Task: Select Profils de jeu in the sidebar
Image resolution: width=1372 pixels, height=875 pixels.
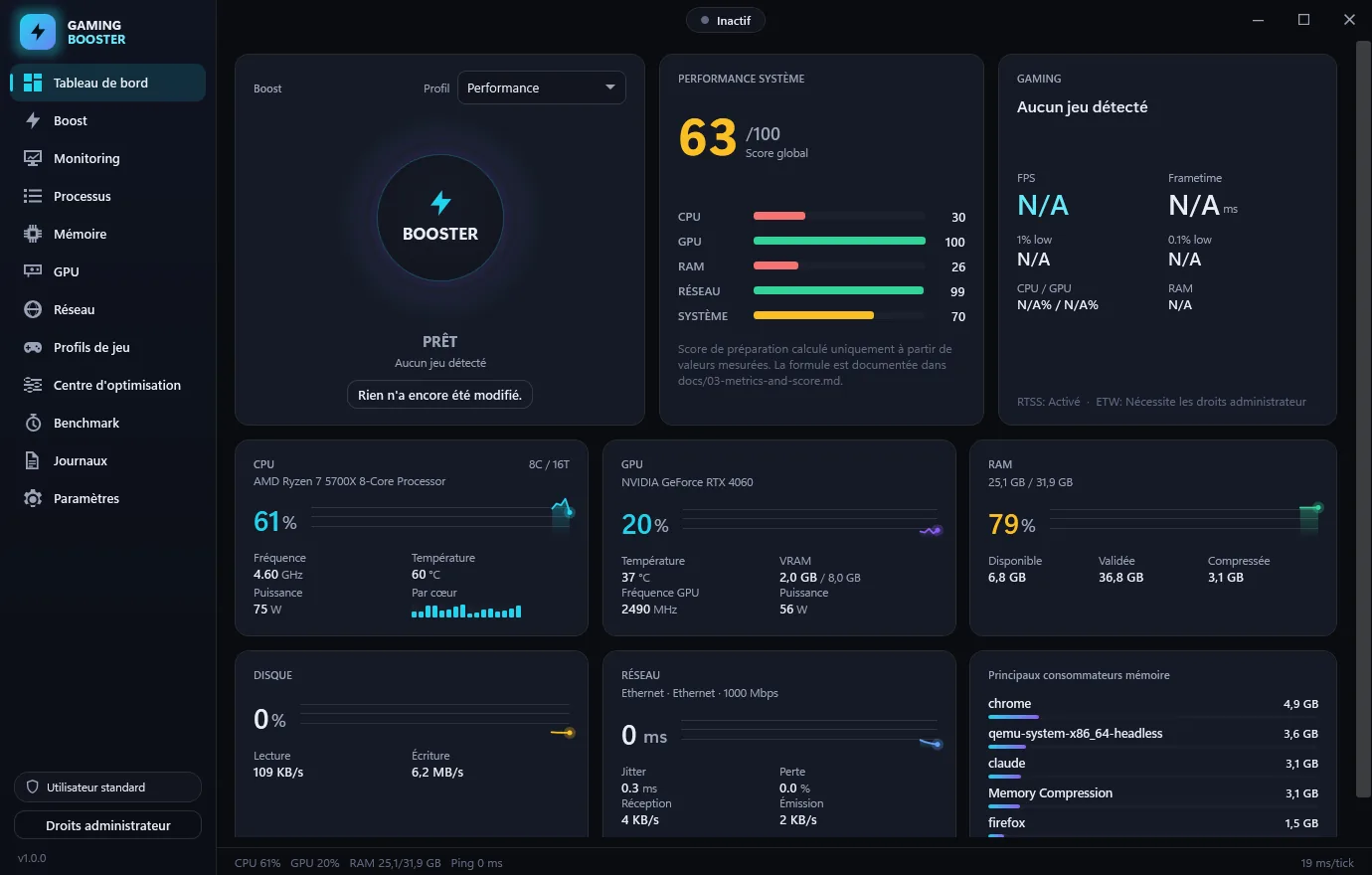Action: 108,347
